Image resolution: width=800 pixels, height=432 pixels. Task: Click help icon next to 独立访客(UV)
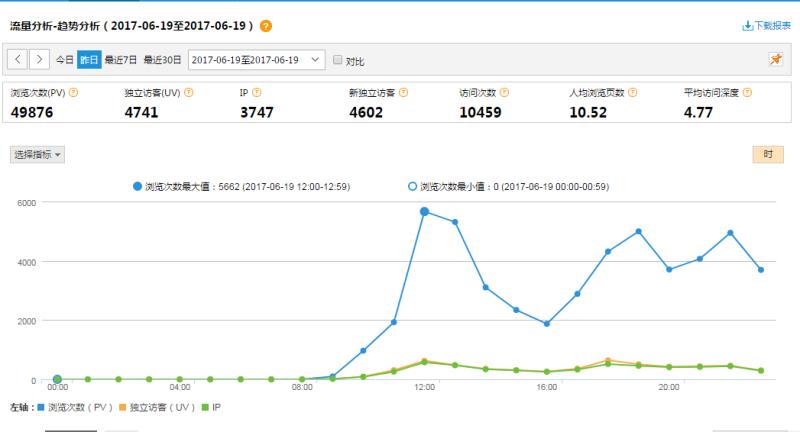188,93
